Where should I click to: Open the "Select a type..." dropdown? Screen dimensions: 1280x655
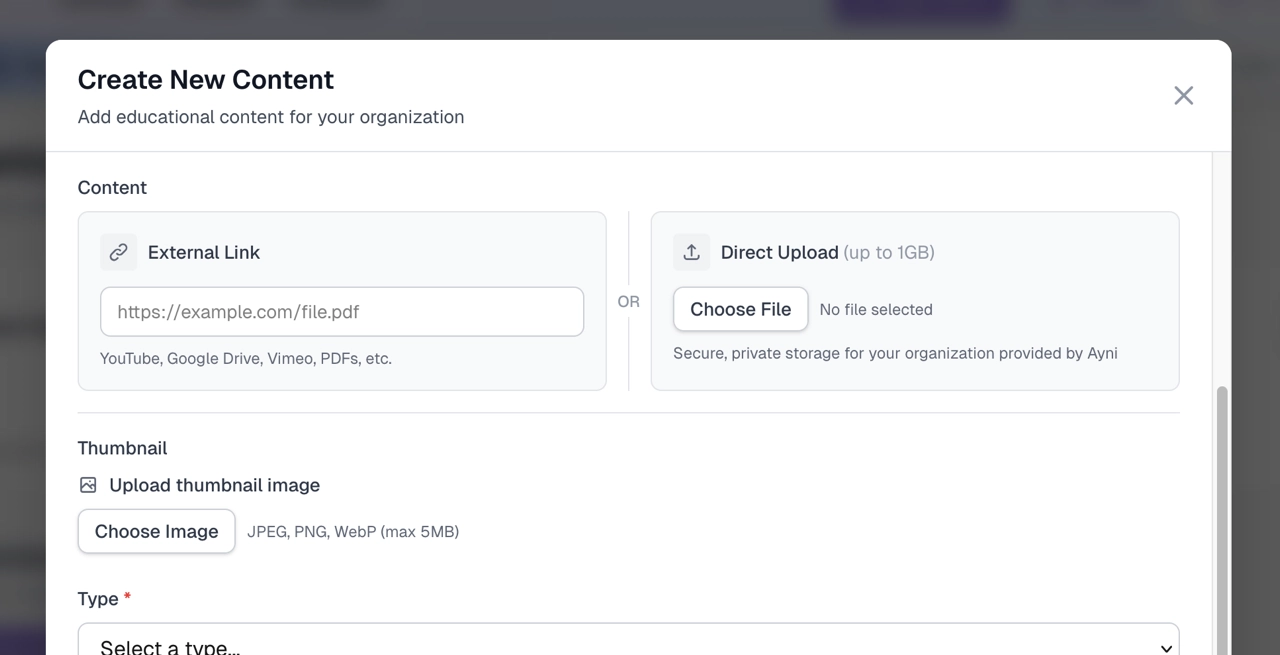tap(628, 645)
